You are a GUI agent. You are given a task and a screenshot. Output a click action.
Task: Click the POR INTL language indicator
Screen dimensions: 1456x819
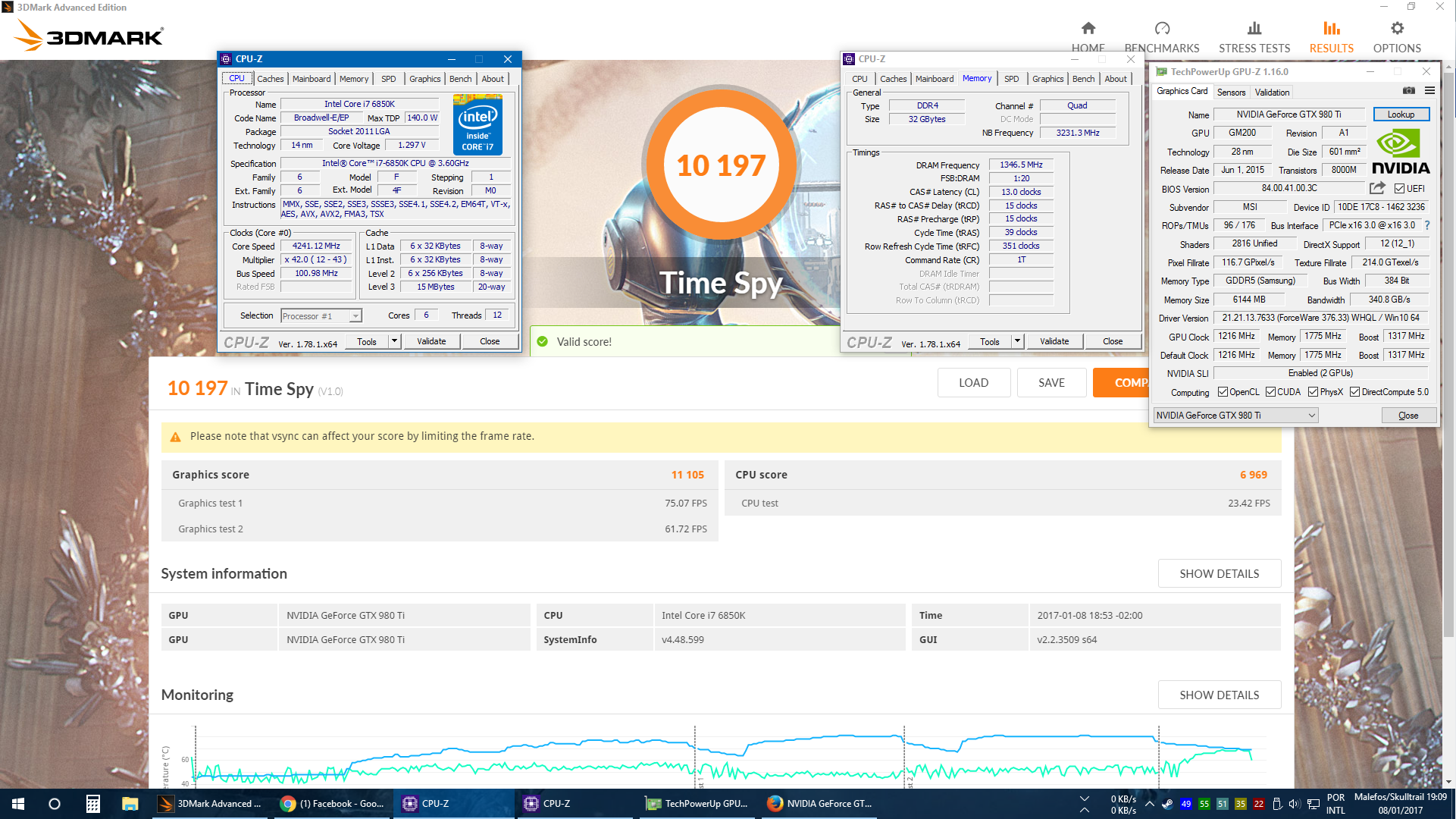1335,804
